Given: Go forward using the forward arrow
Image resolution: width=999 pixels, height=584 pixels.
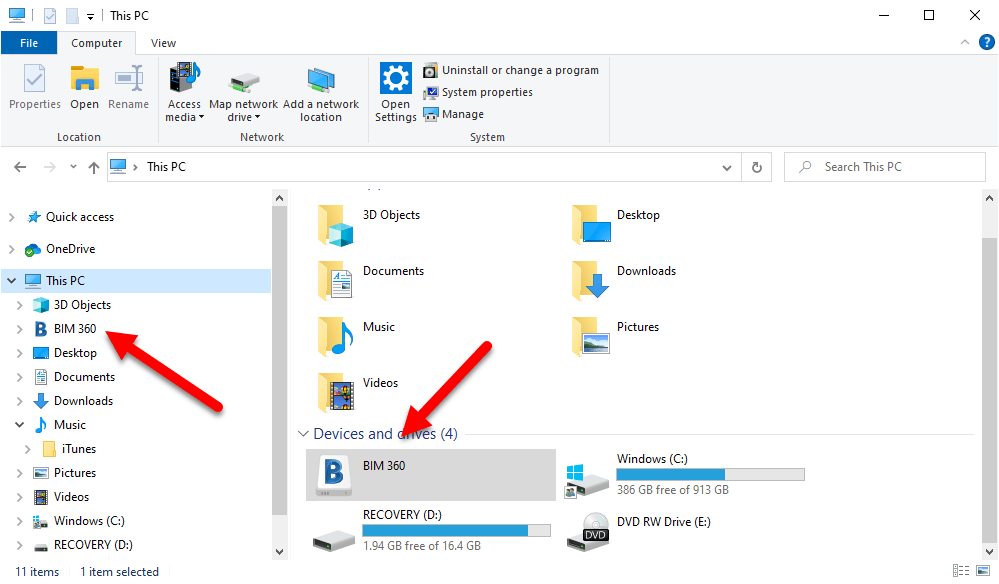Looking at the screenshot, I should (x=50, y=167).
